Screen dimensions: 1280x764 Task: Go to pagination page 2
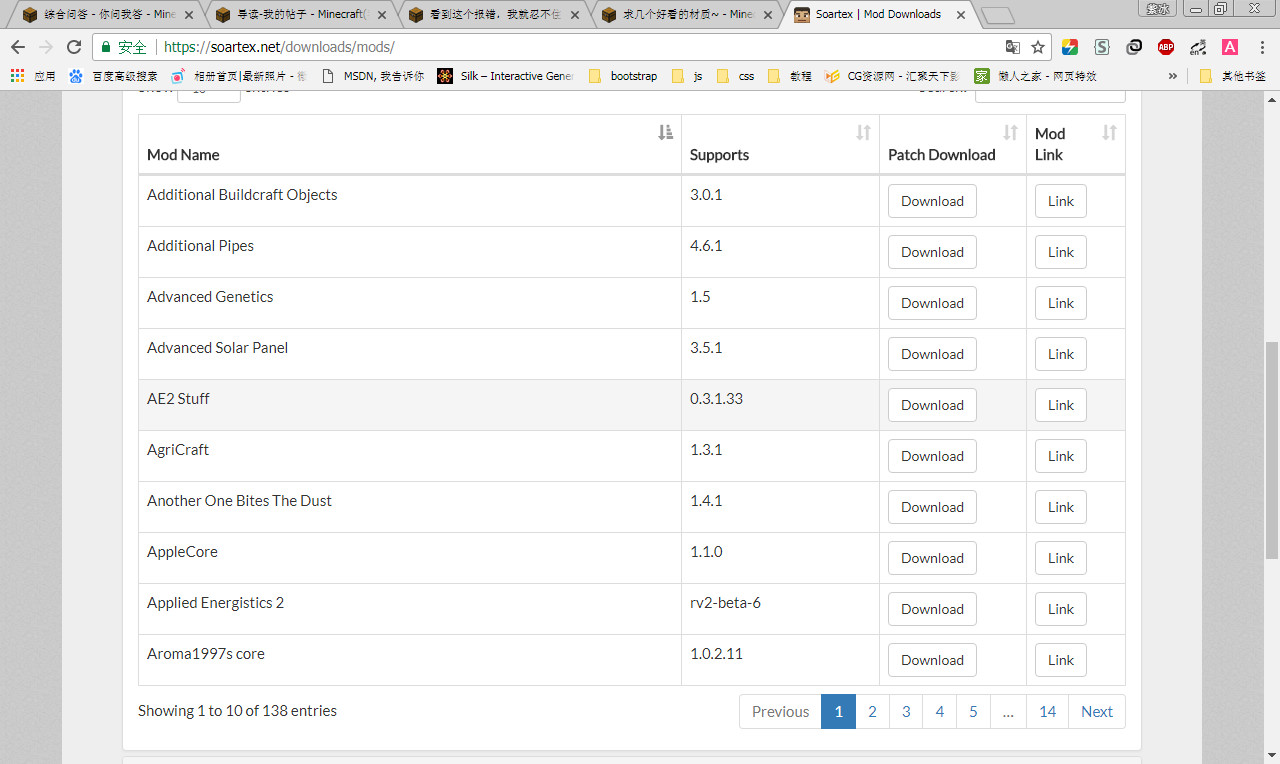pos(872,712)
